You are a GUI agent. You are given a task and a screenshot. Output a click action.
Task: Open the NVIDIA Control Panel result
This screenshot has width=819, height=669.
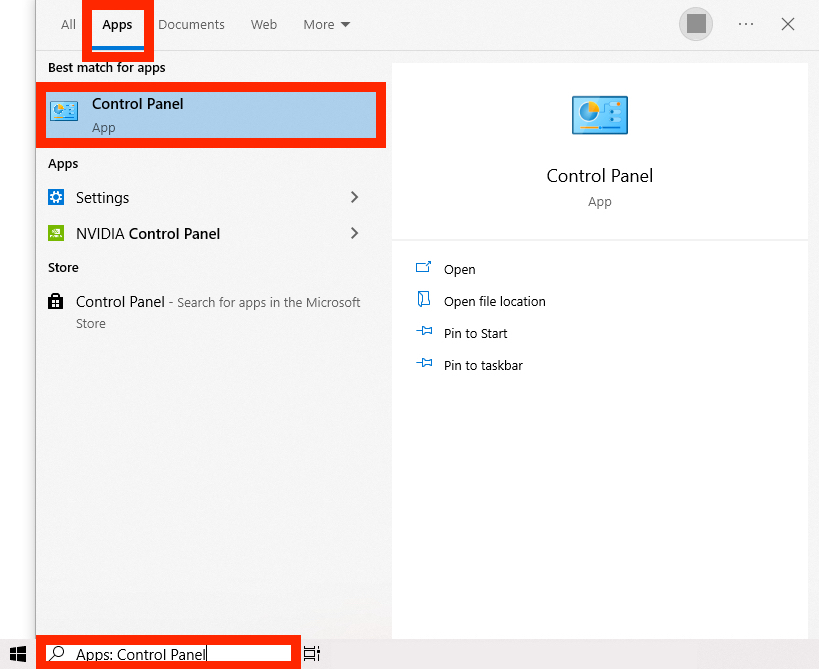206,233
